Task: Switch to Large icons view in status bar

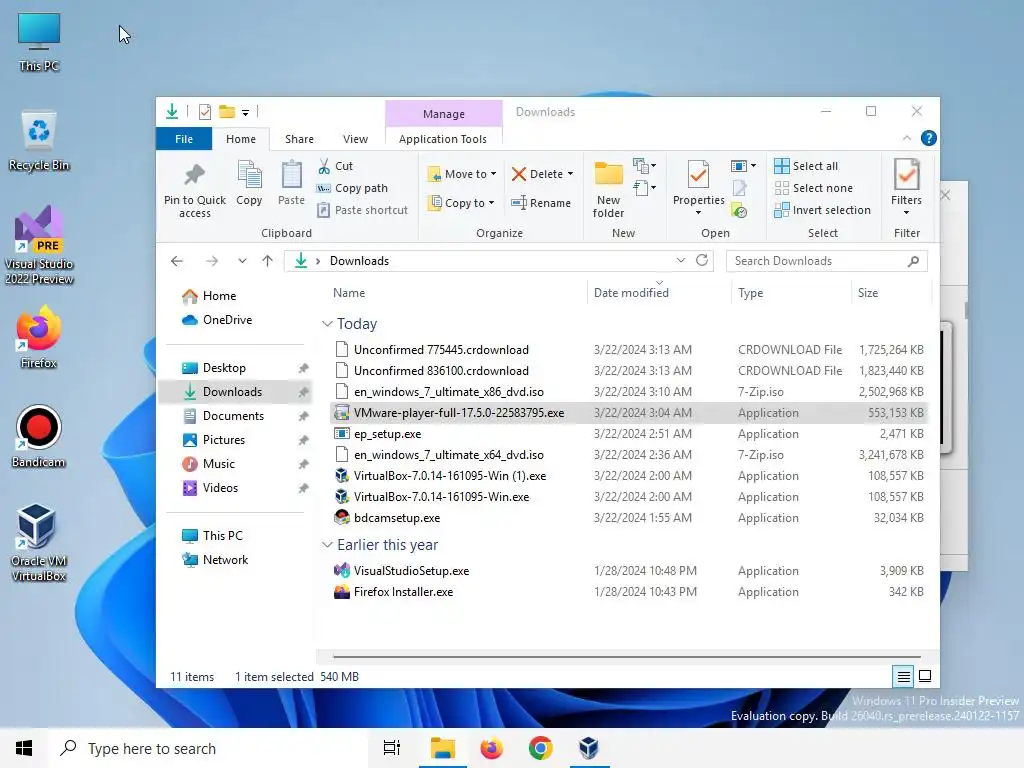Action: click(x=925, y=677)
